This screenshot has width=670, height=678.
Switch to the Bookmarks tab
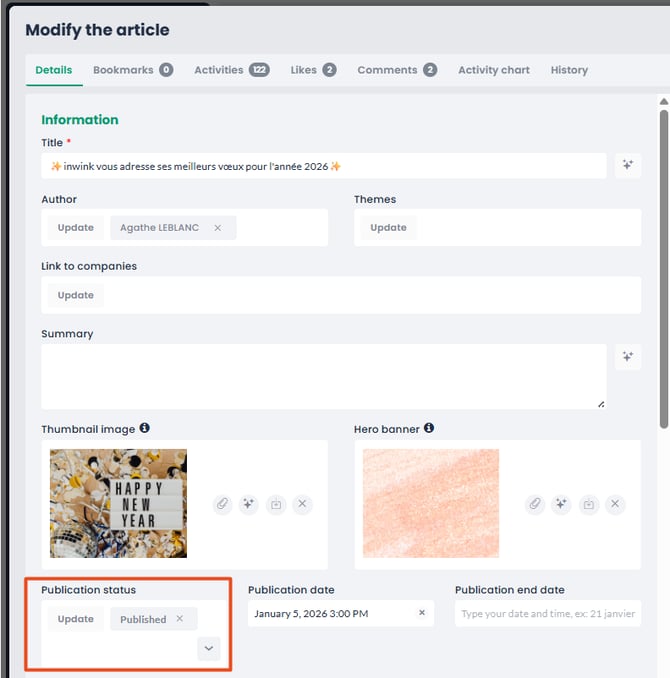point(132,70)
